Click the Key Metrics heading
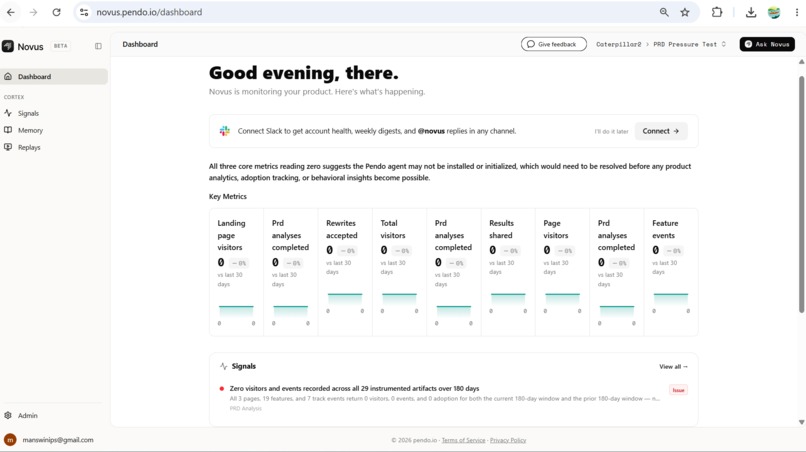This screenshot has height=452, width=806. (x=228, y=196)
